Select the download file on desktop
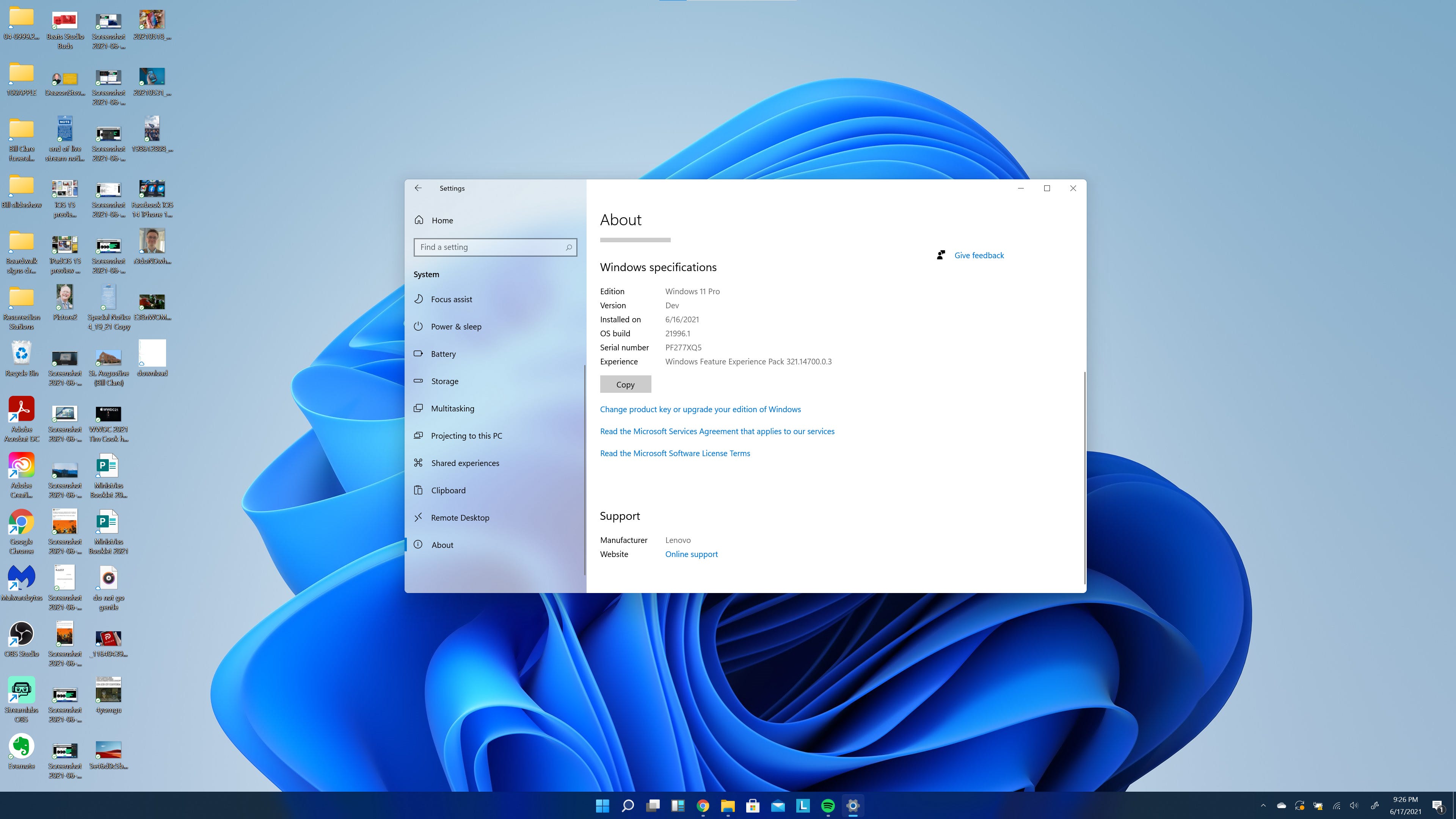Screen dimensions: 1456x819 click(x=152, y=358)
